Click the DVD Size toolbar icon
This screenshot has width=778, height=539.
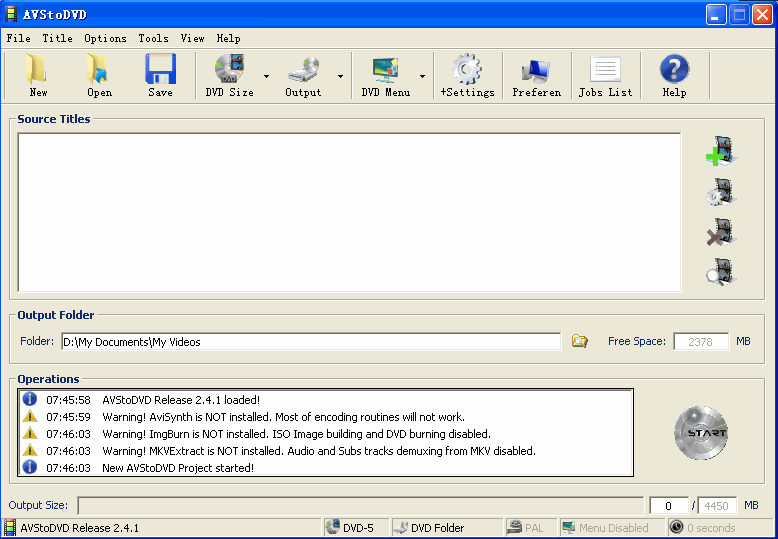click(229, 76)
